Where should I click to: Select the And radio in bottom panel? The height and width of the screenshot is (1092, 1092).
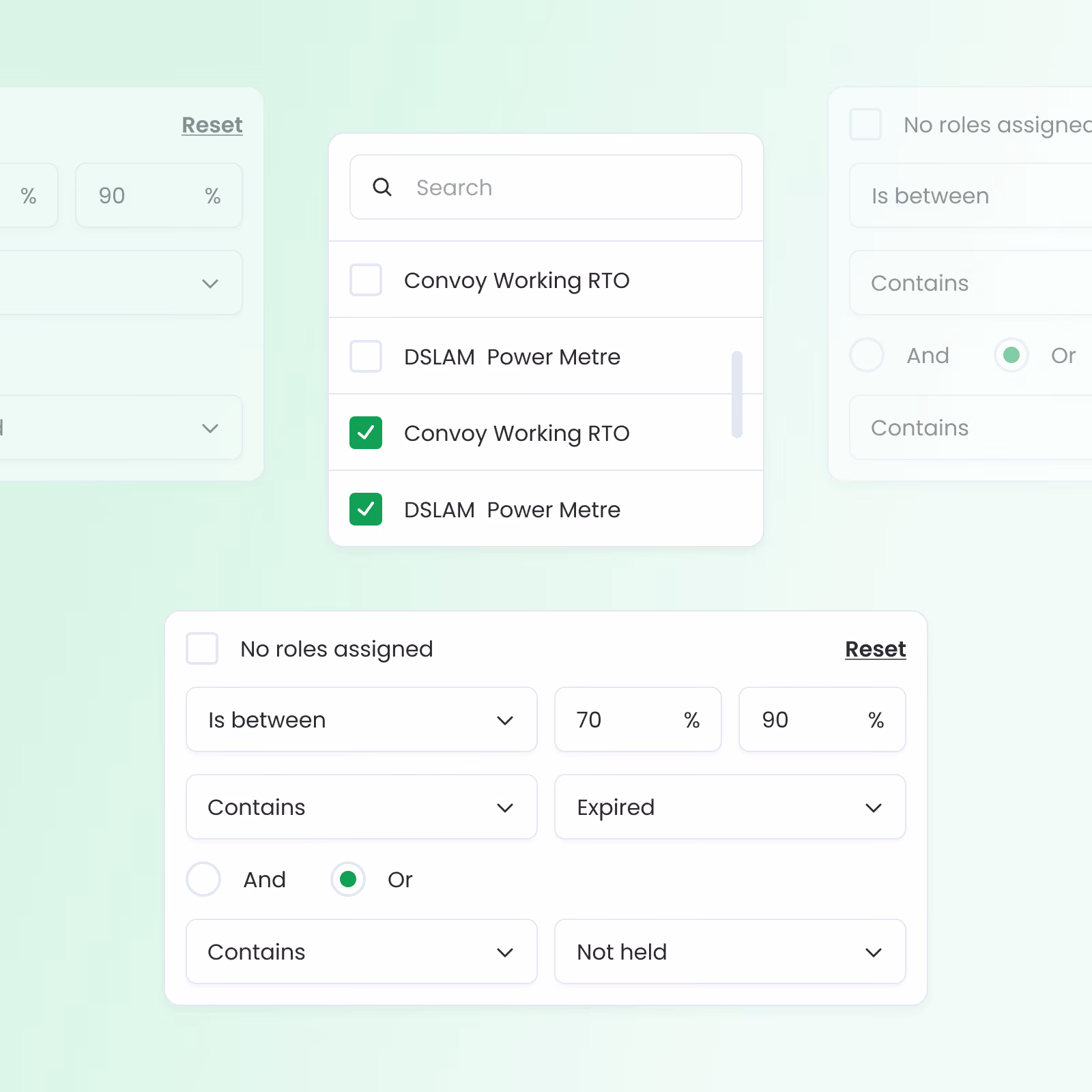click(x=203, y=879)
